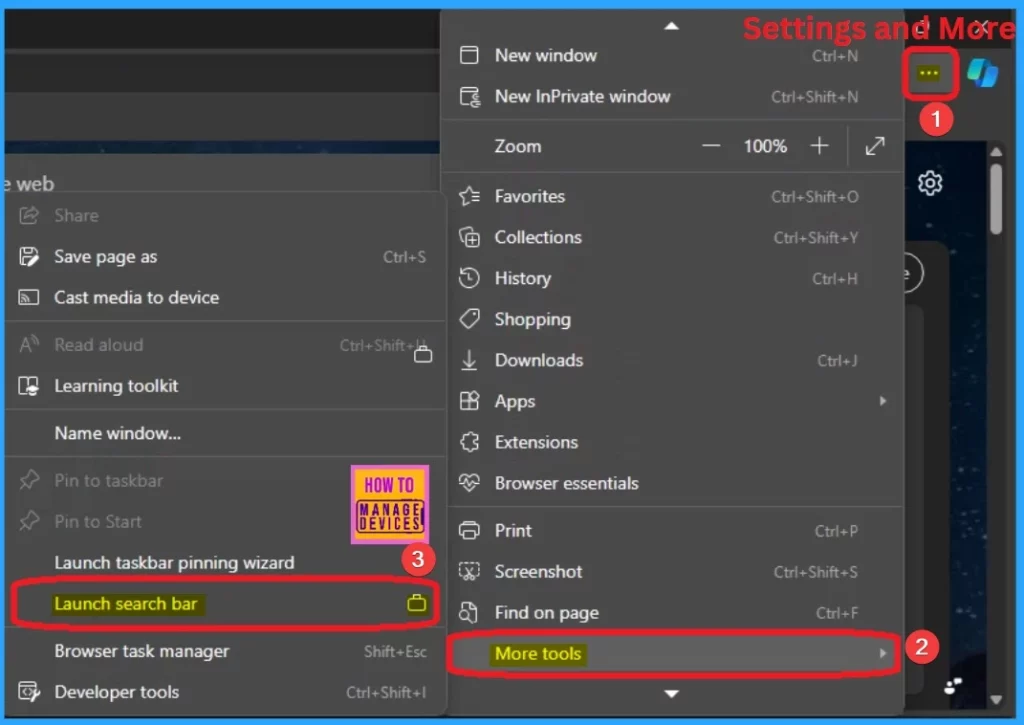Click the menu scroll-up arrow at top
The height and width of the screenshot is (725, 1024).
pyautogui.click(x=671, y=26)
